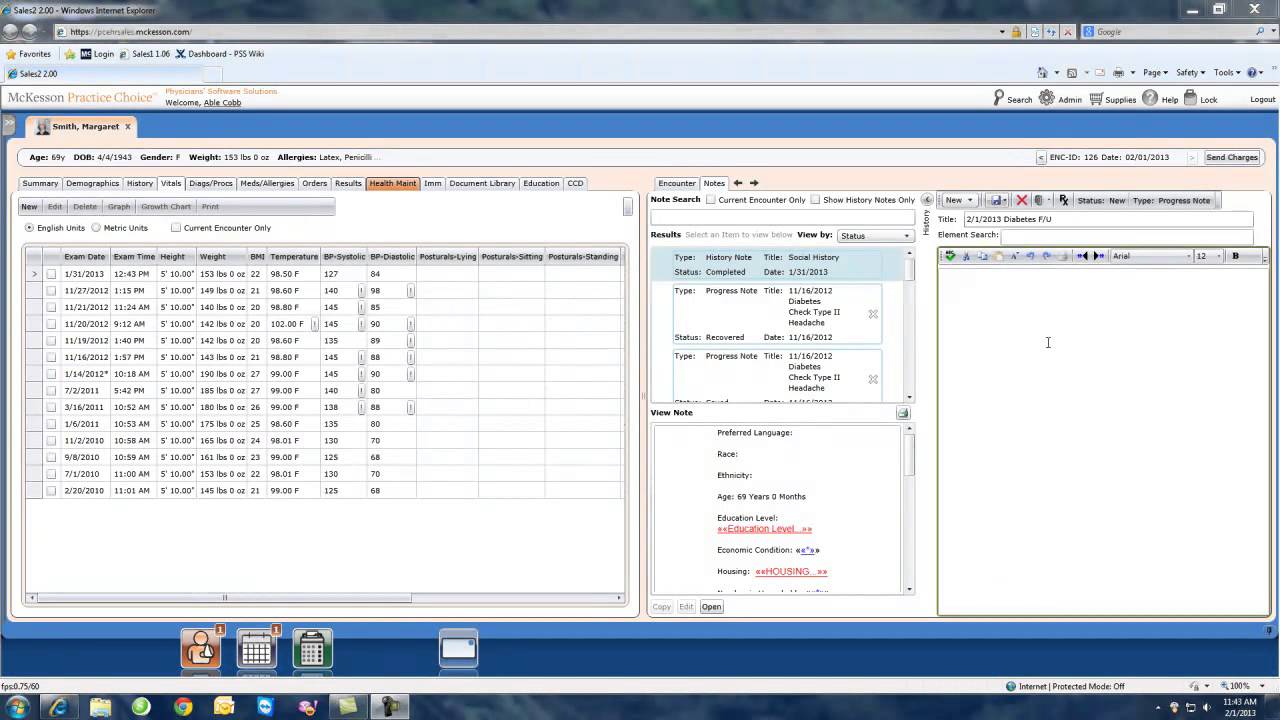Viewport: 1280px width, 720px height.
Task: Click the Able Cobb user link
Action: 222,102
